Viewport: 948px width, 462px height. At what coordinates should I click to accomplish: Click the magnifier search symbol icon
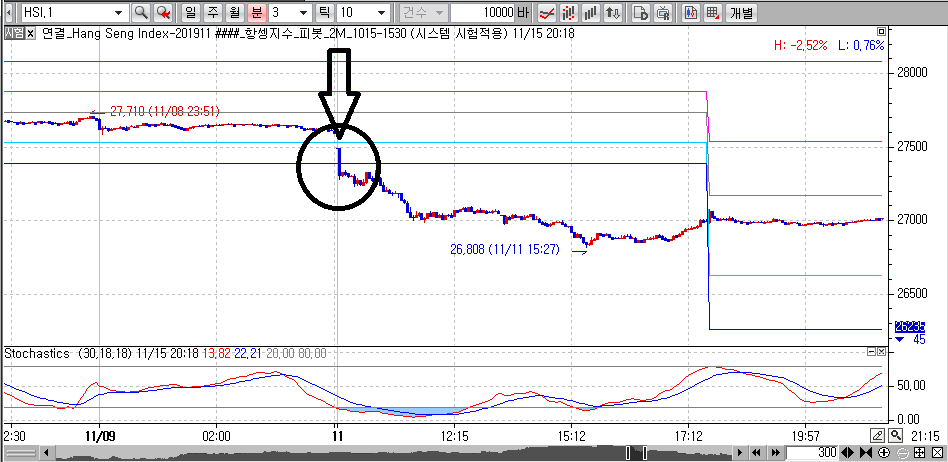click(140, 13)
